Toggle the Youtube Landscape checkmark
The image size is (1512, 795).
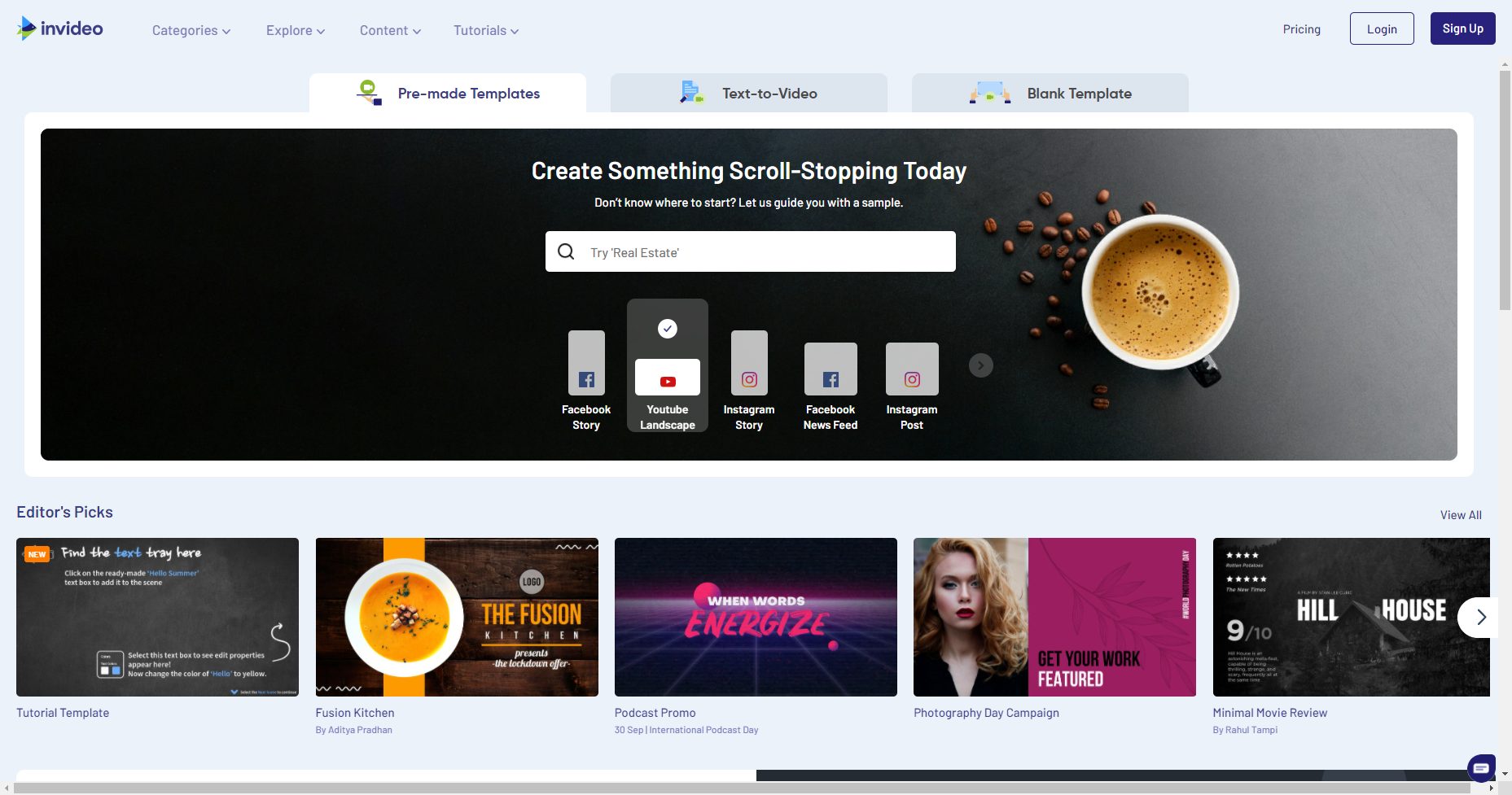(668, 329)
